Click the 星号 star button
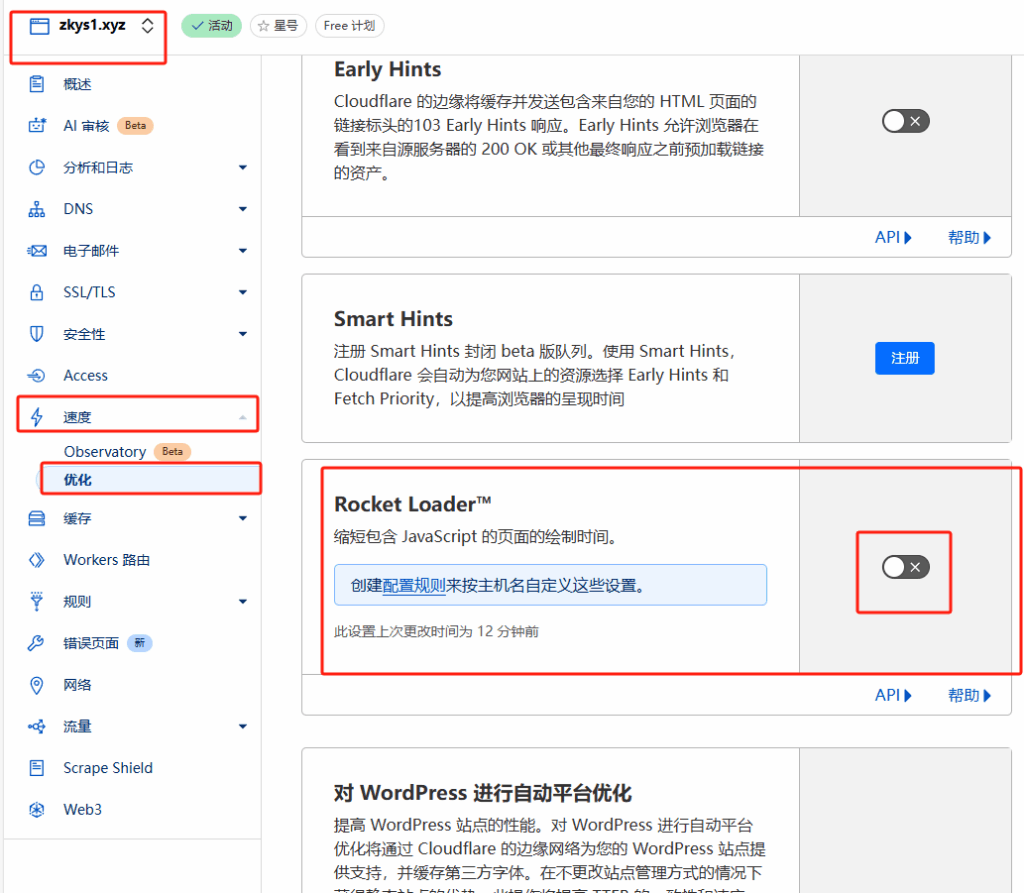 [278, 26]
